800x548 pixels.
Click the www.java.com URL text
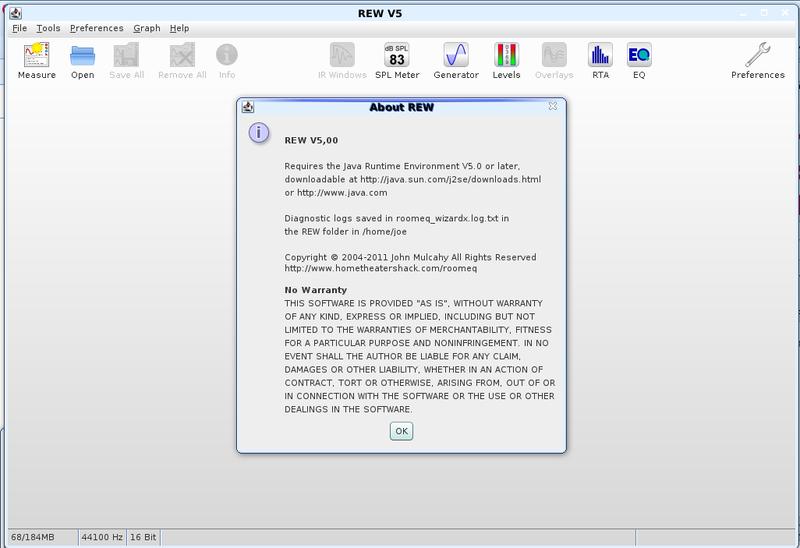pyautogui.click(x=342, y=193)
